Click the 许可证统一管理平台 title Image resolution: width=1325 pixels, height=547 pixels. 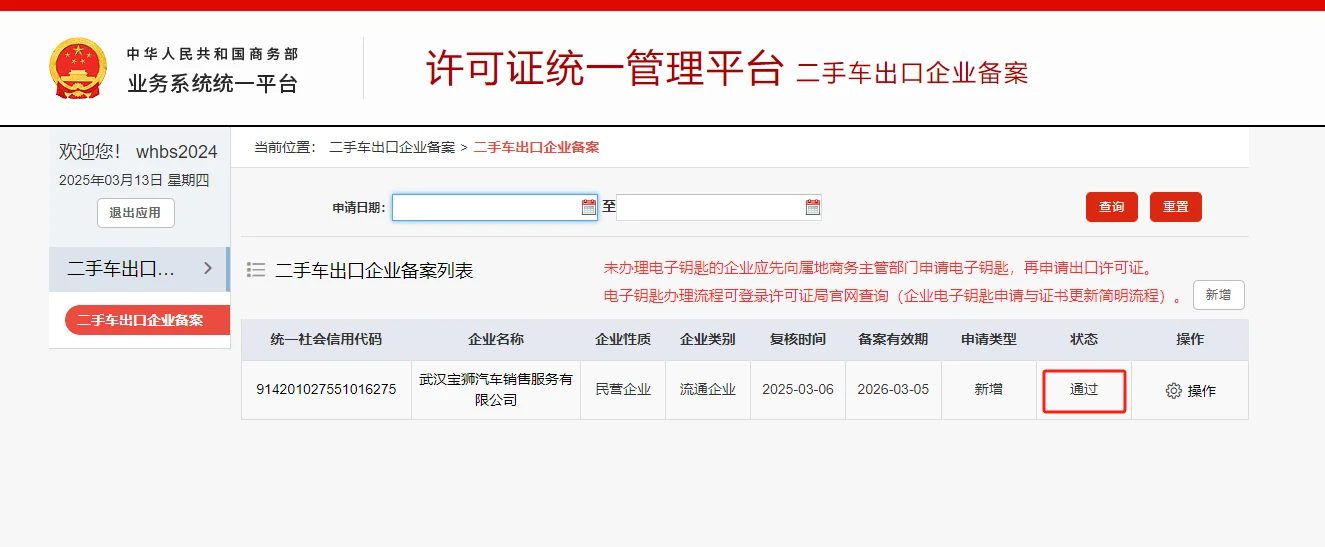604,69
